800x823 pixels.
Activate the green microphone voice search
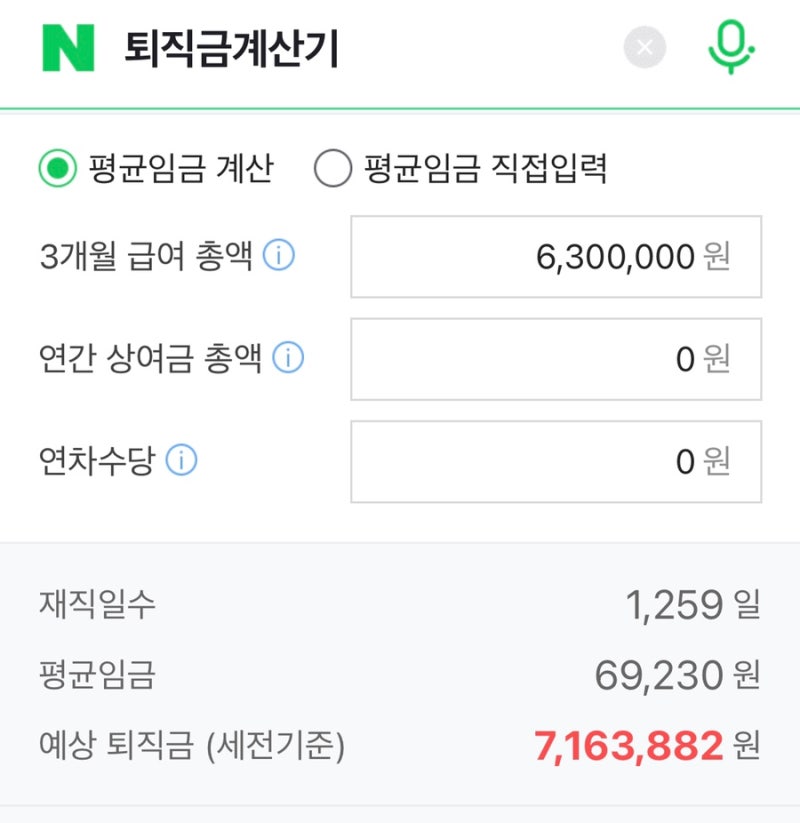pyautogui.click(x=731, y=47)
